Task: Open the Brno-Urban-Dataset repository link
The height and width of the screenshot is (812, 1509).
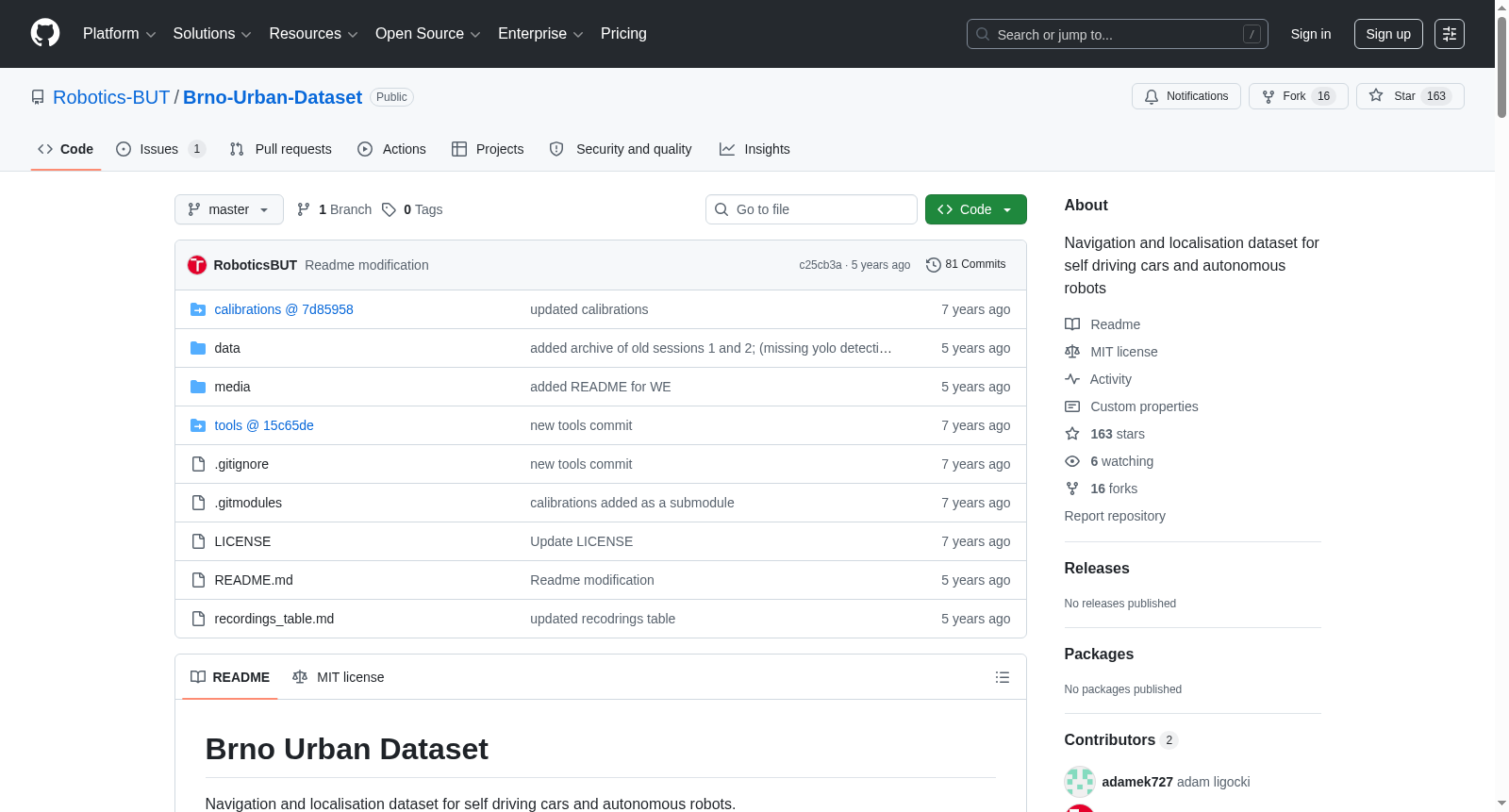Action: point(273,97)
